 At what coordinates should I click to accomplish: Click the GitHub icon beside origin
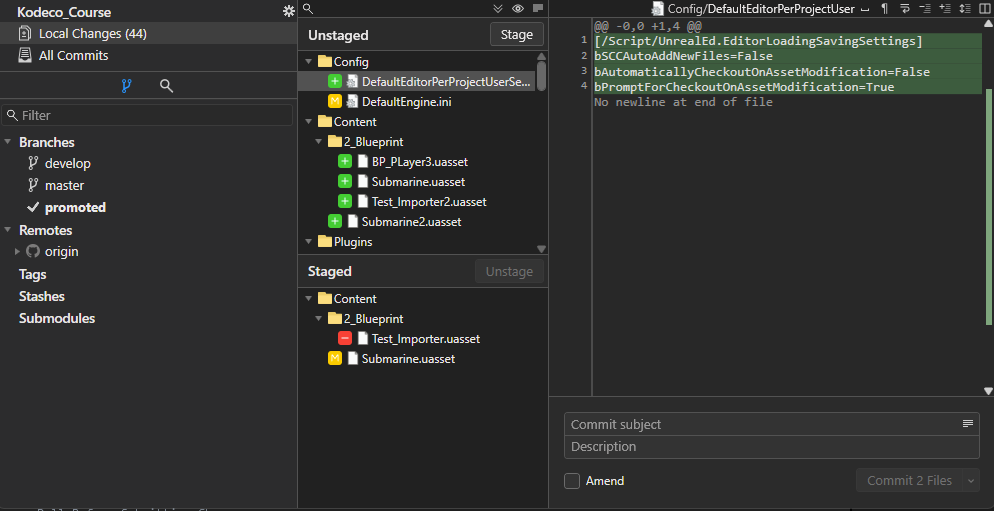33,251
